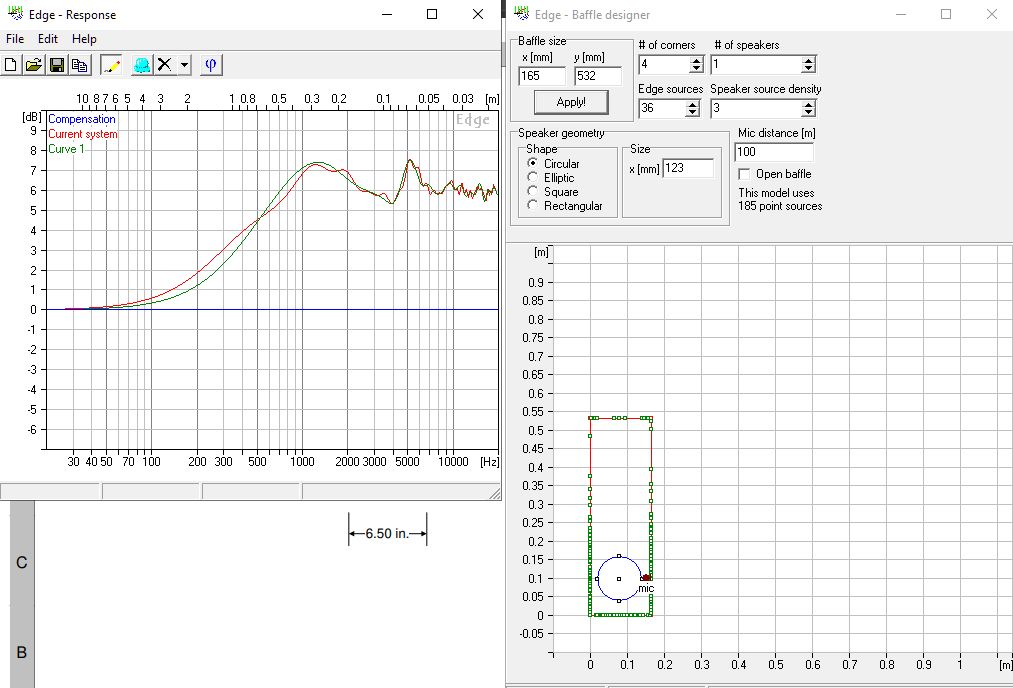Close the Edge Response window
Viewport: 1013px width, 688px height.
477,14
